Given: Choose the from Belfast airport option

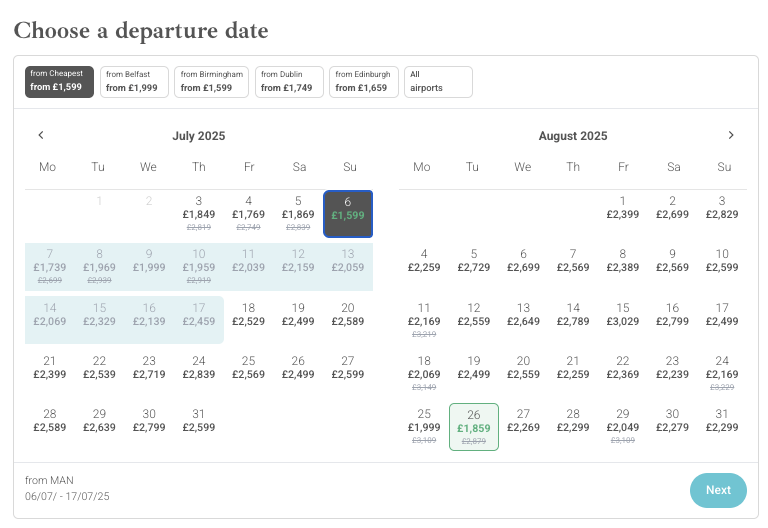Looking at the screenshot, I should pos(134,82).
